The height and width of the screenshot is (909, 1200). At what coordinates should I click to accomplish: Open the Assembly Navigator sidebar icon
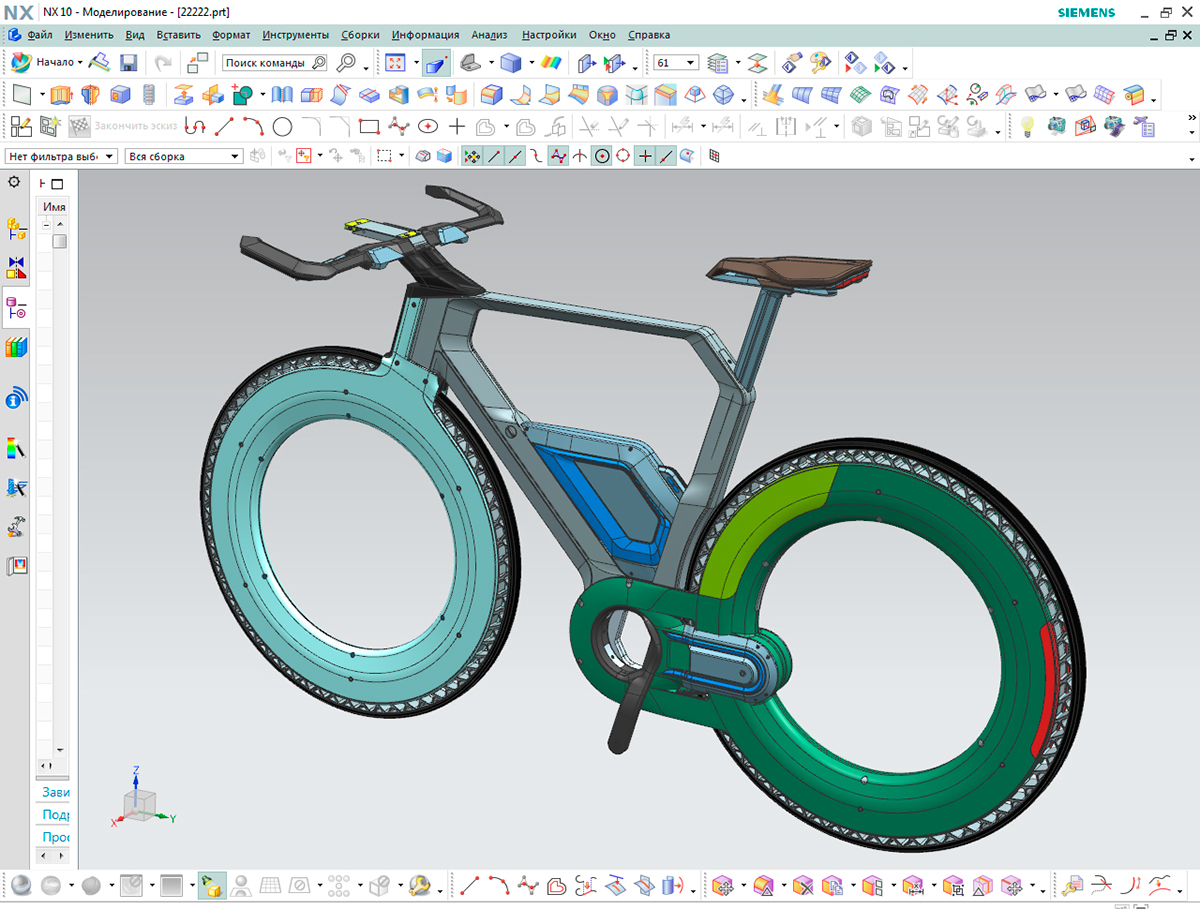15,228
